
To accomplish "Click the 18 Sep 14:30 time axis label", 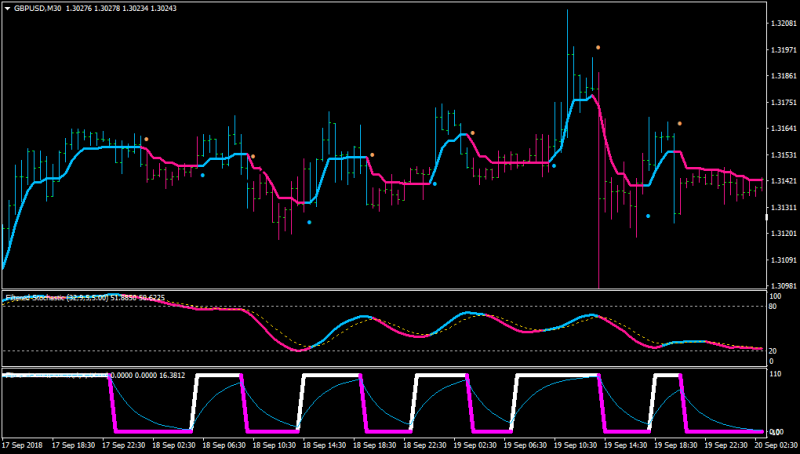I will pyautogui.click(x=324, y=445).
